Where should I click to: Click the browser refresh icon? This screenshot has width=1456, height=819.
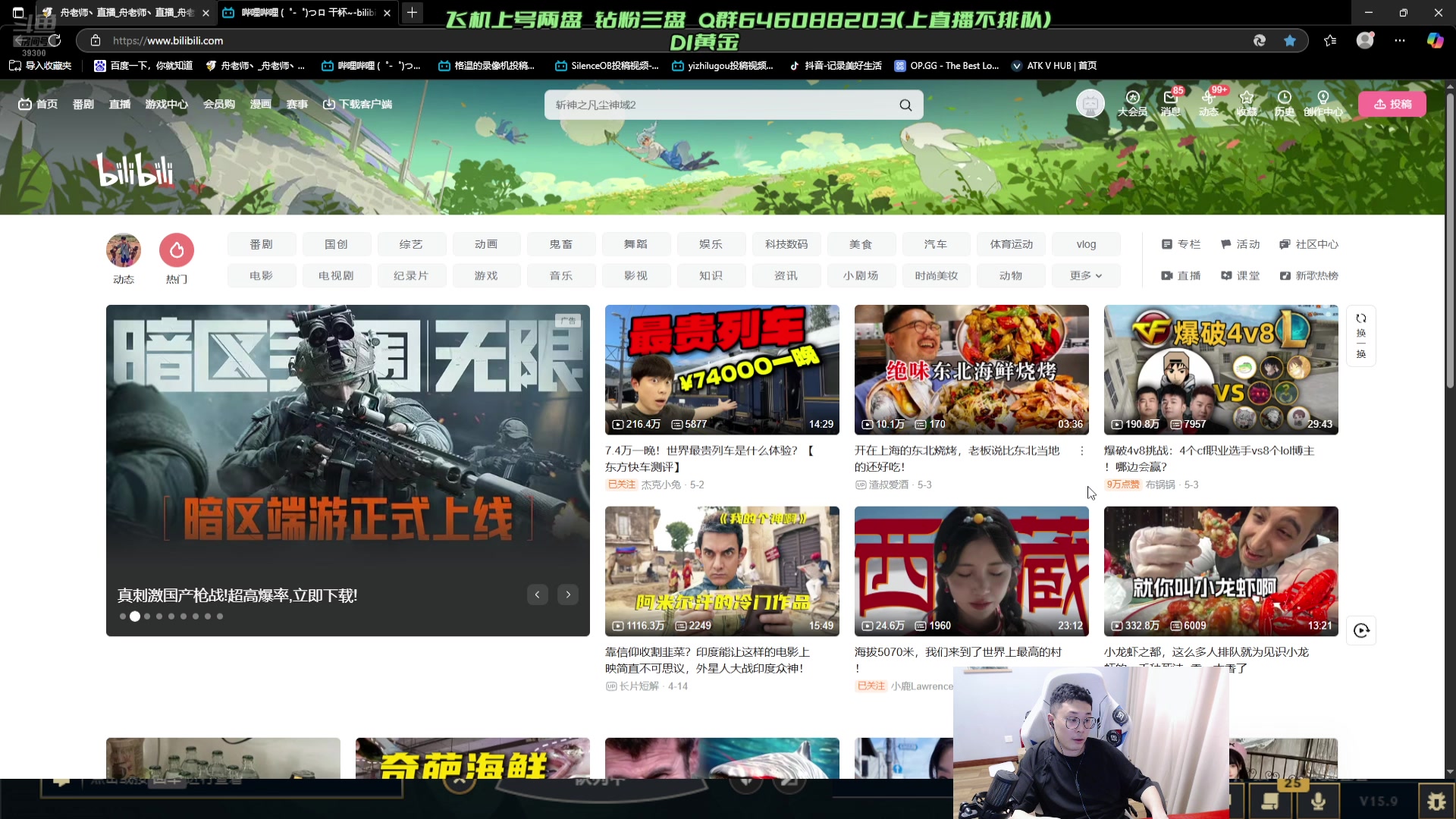click(x=55, y=41)
